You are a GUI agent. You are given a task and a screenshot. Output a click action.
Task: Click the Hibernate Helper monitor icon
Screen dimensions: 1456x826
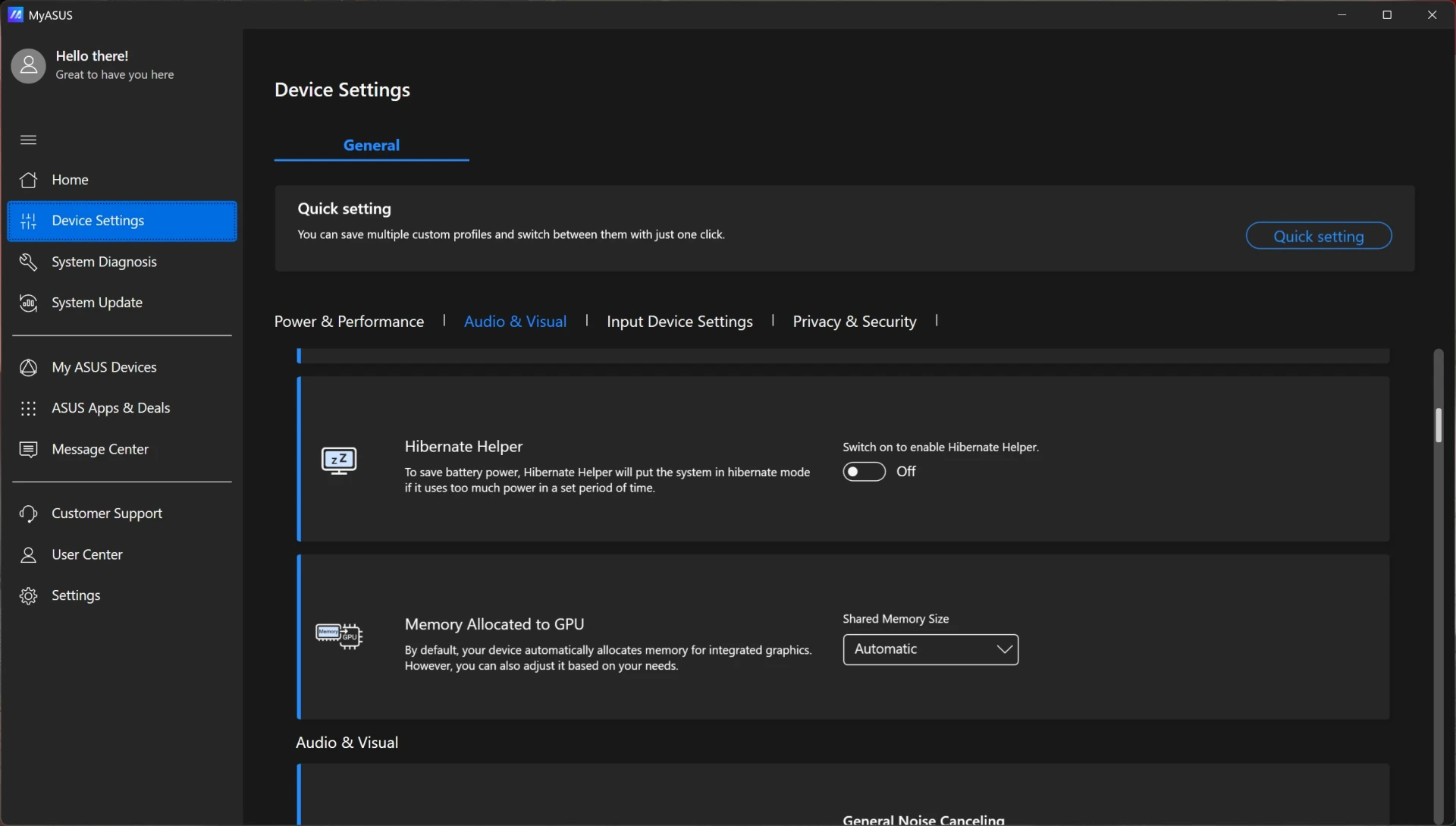[x=339, y=460]
